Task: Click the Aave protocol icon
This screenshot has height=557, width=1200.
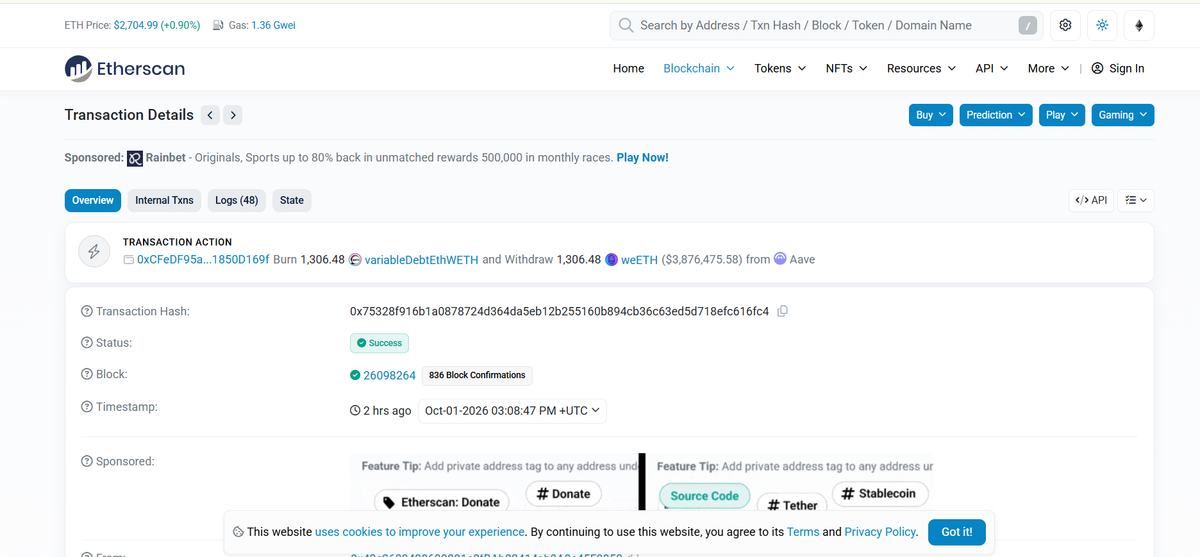Action: point(780,259)
